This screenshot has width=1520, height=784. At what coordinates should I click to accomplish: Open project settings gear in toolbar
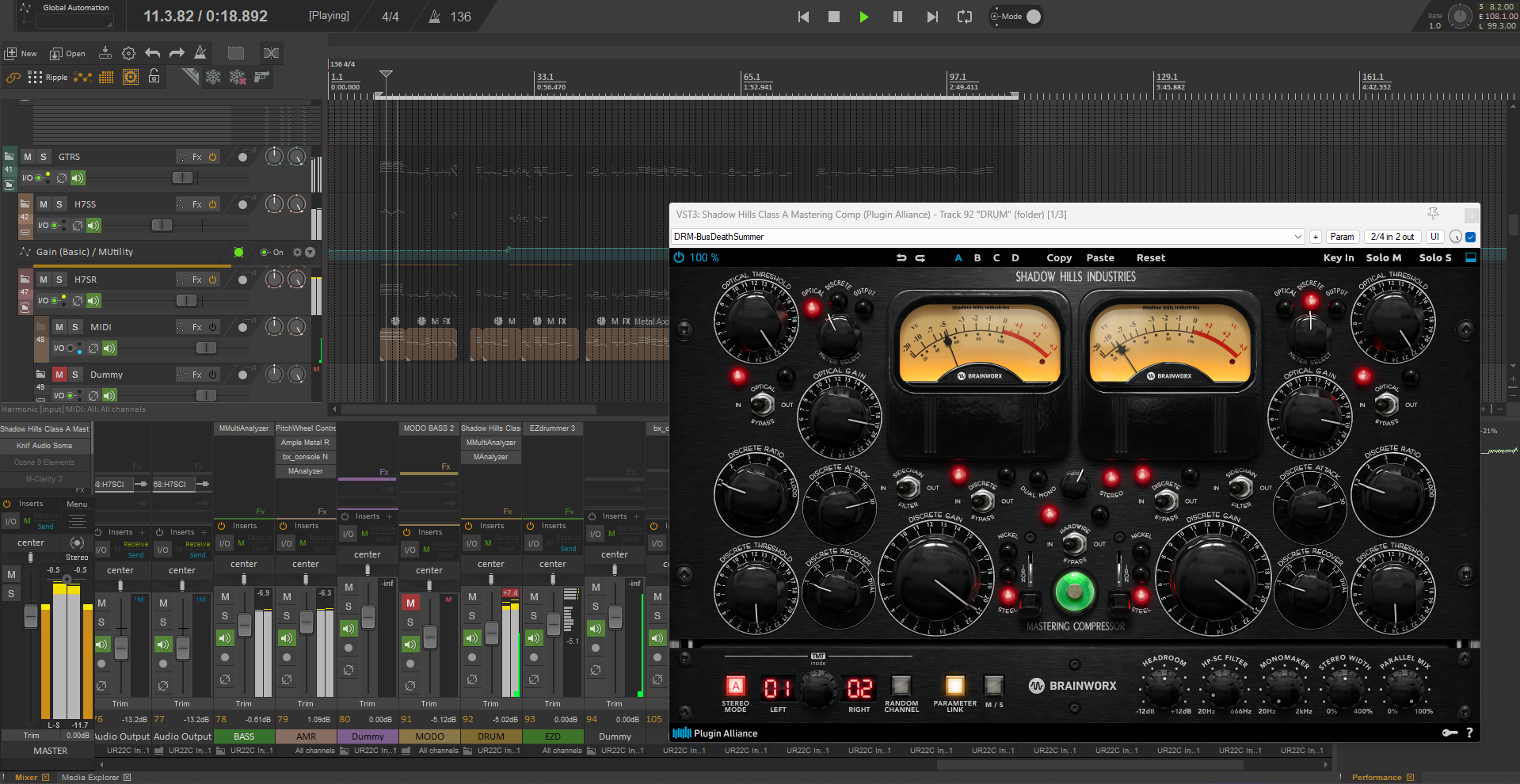128,53
